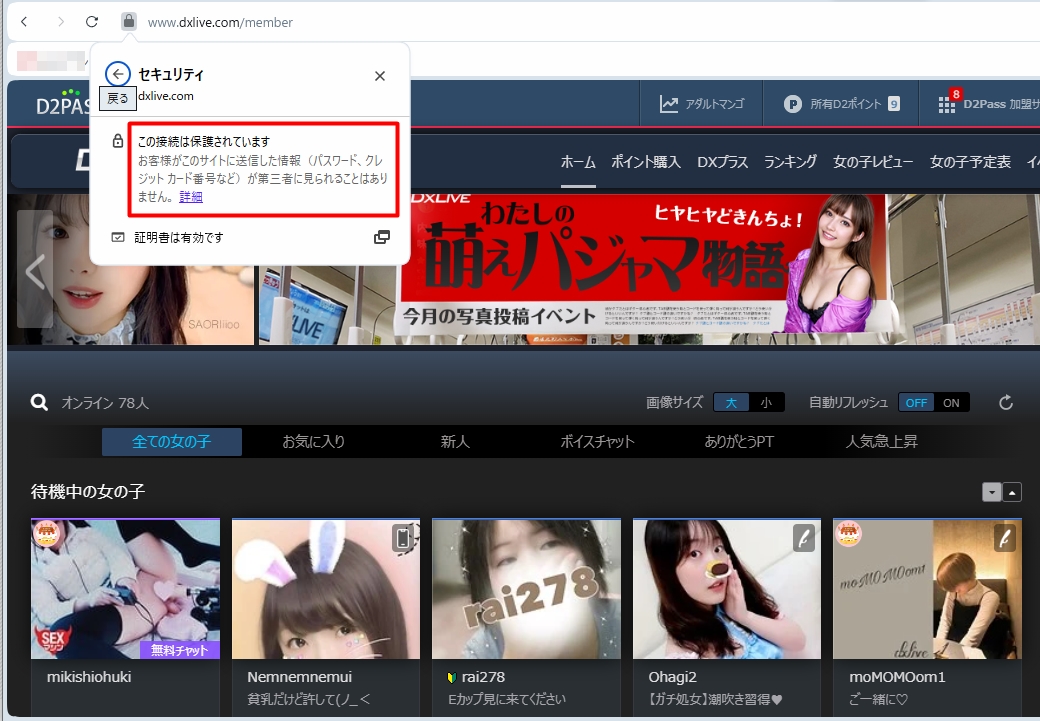Open the rai278 profile thumbnail

[526, 589]
